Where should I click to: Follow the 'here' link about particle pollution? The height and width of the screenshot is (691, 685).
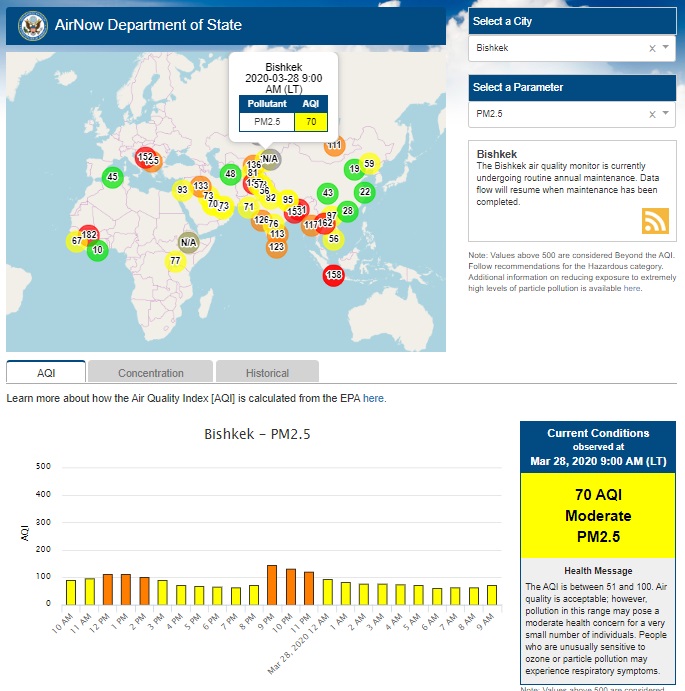pyautogui.click(x=632, y=288)
